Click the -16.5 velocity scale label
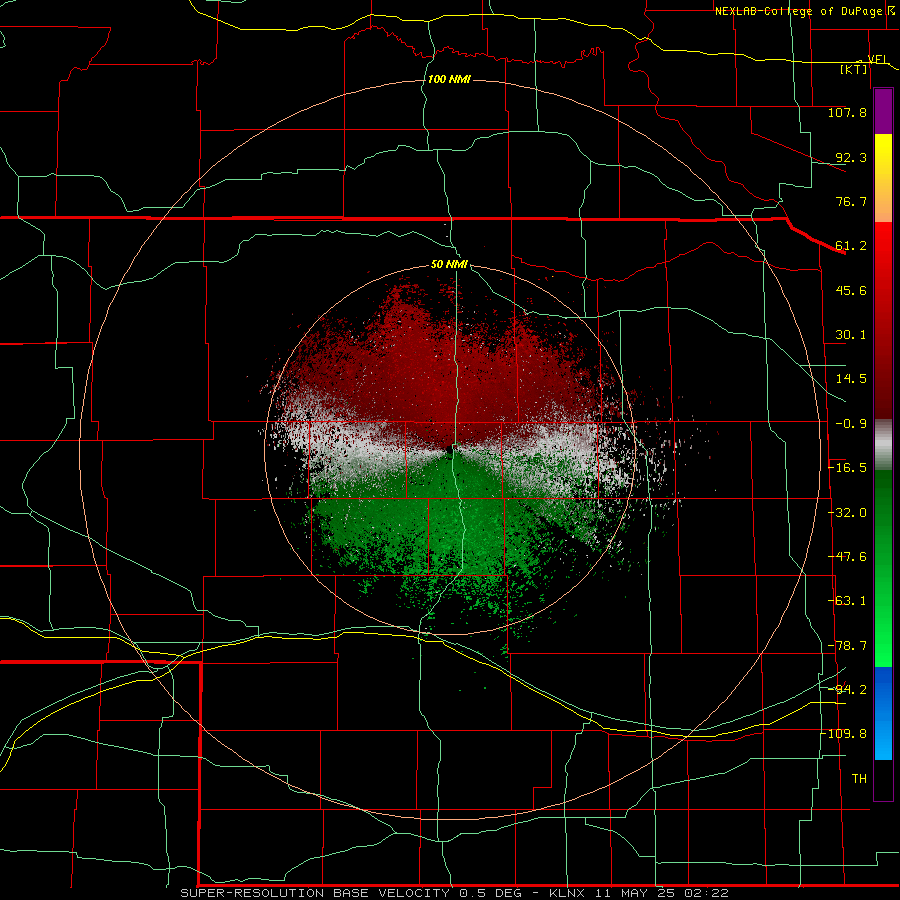 click(847, 468)
